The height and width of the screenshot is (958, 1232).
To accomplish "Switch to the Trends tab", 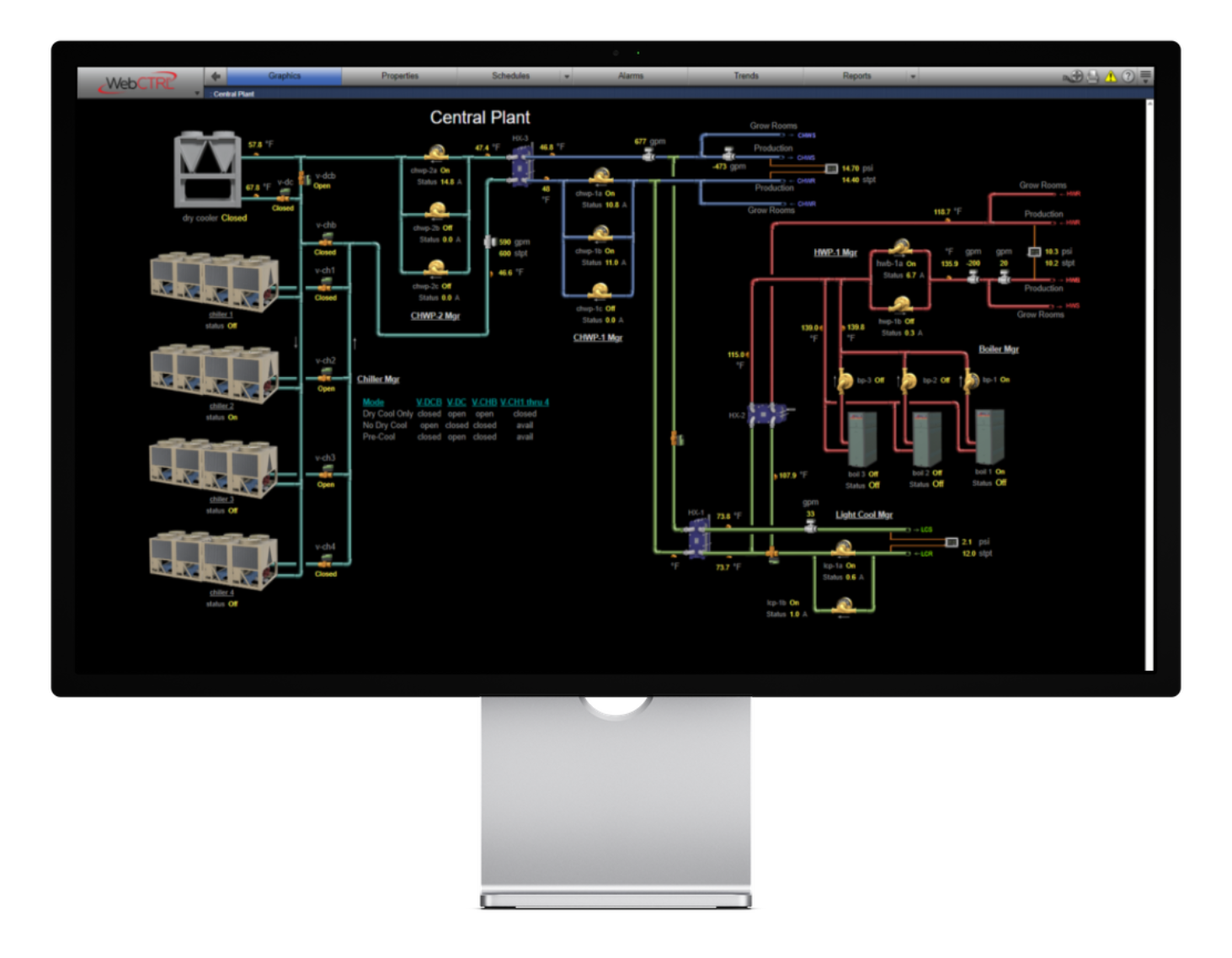I will tap(746, 76).
